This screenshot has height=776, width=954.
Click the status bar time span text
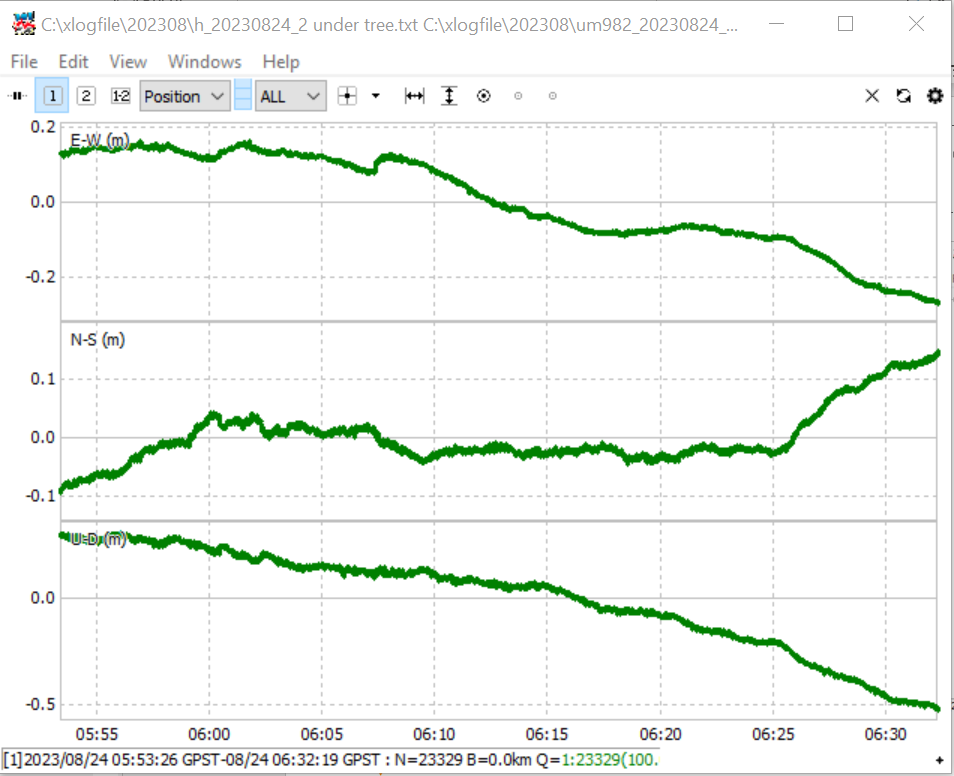pos(193,760)
